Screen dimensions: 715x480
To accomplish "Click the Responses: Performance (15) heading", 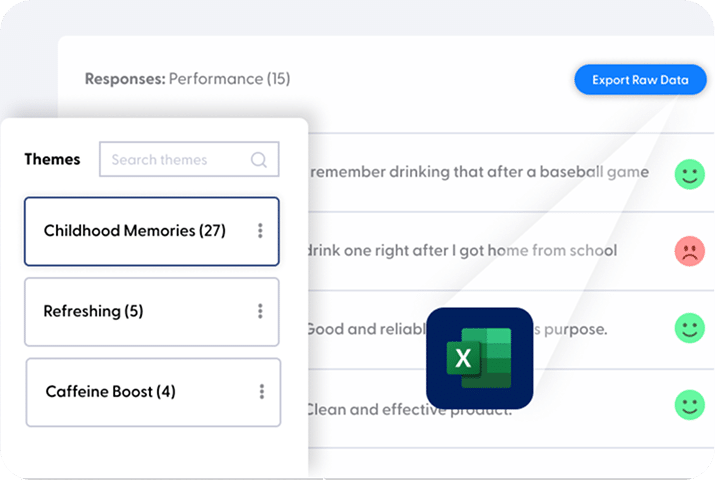I will (x=187, y=79).
